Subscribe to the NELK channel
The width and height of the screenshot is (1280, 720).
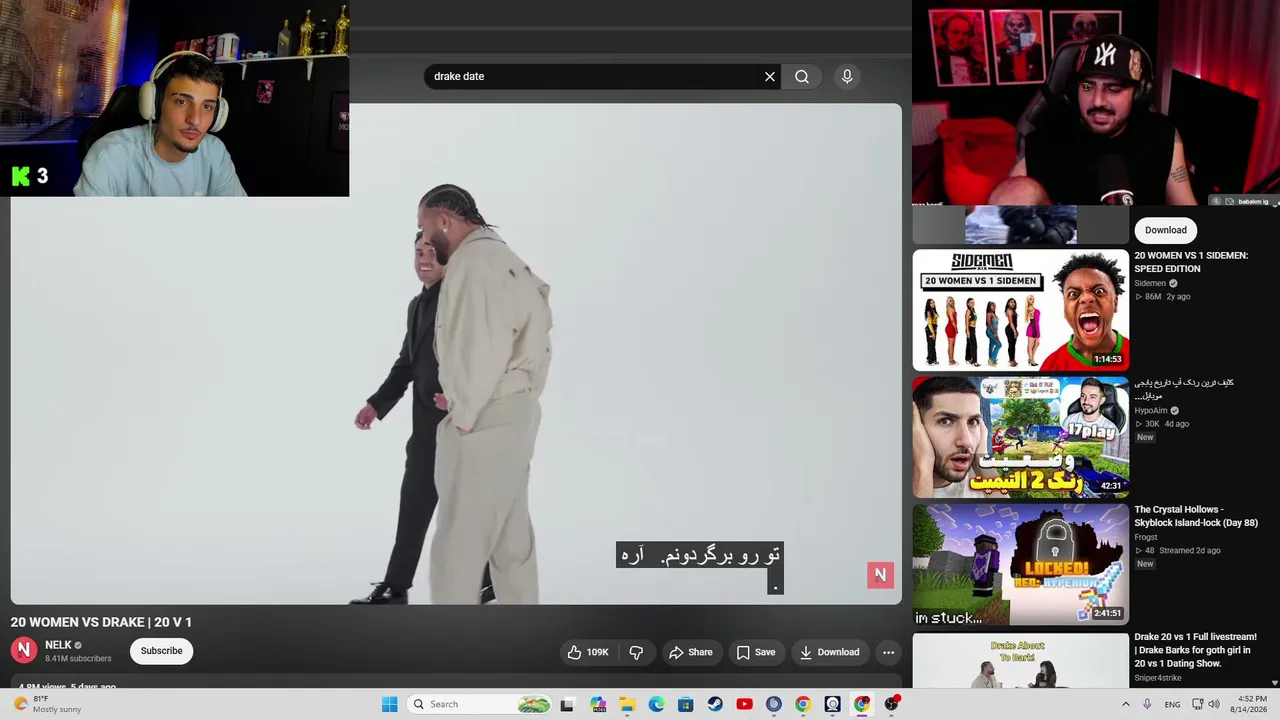(x=161, y=651)
